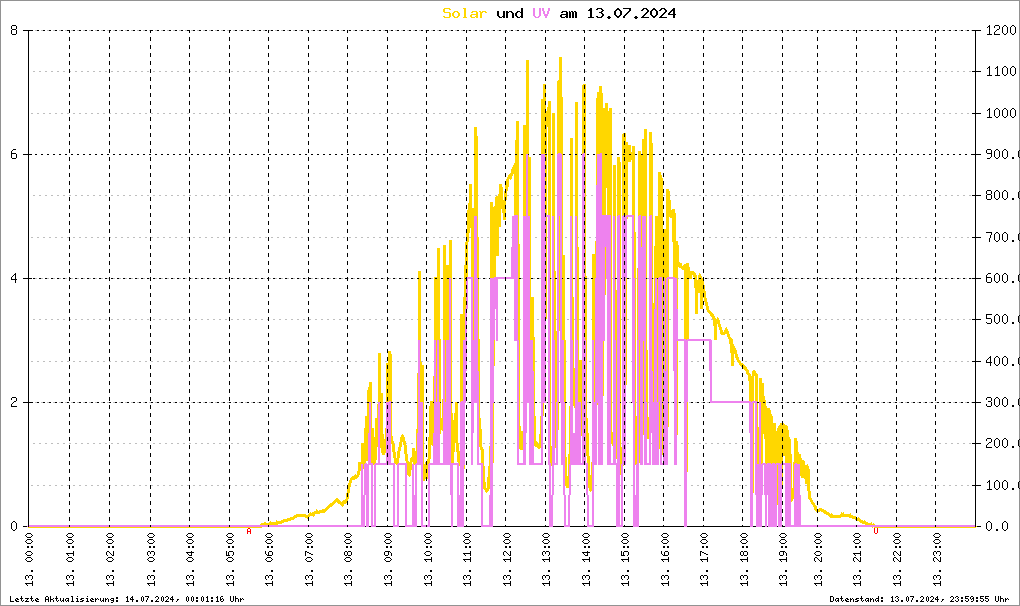The height and width of the screenshot is (606, 1020).
Task: Click the right axis label "300.0"
Action: (x=1002, y=402)
